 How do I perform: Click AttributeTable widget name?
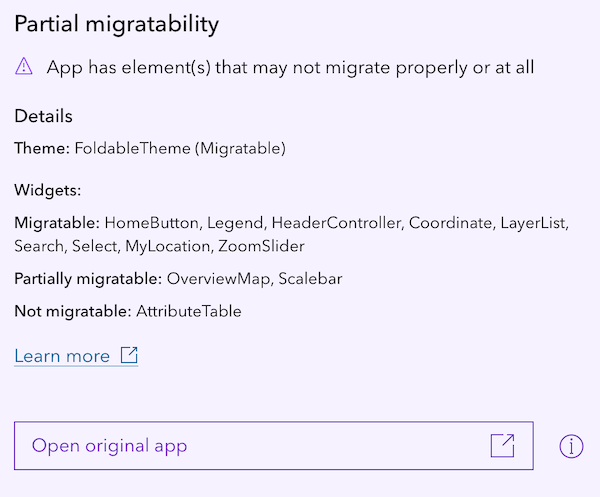tap(189, 311)
